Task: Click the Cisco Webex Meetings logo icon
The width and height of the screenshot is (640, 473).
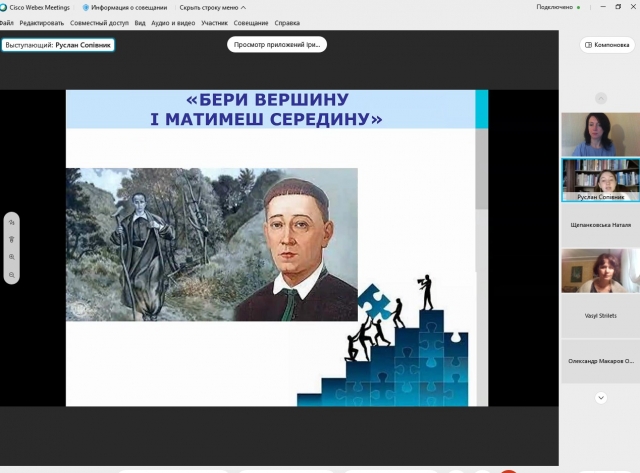Action: point(3,7)
